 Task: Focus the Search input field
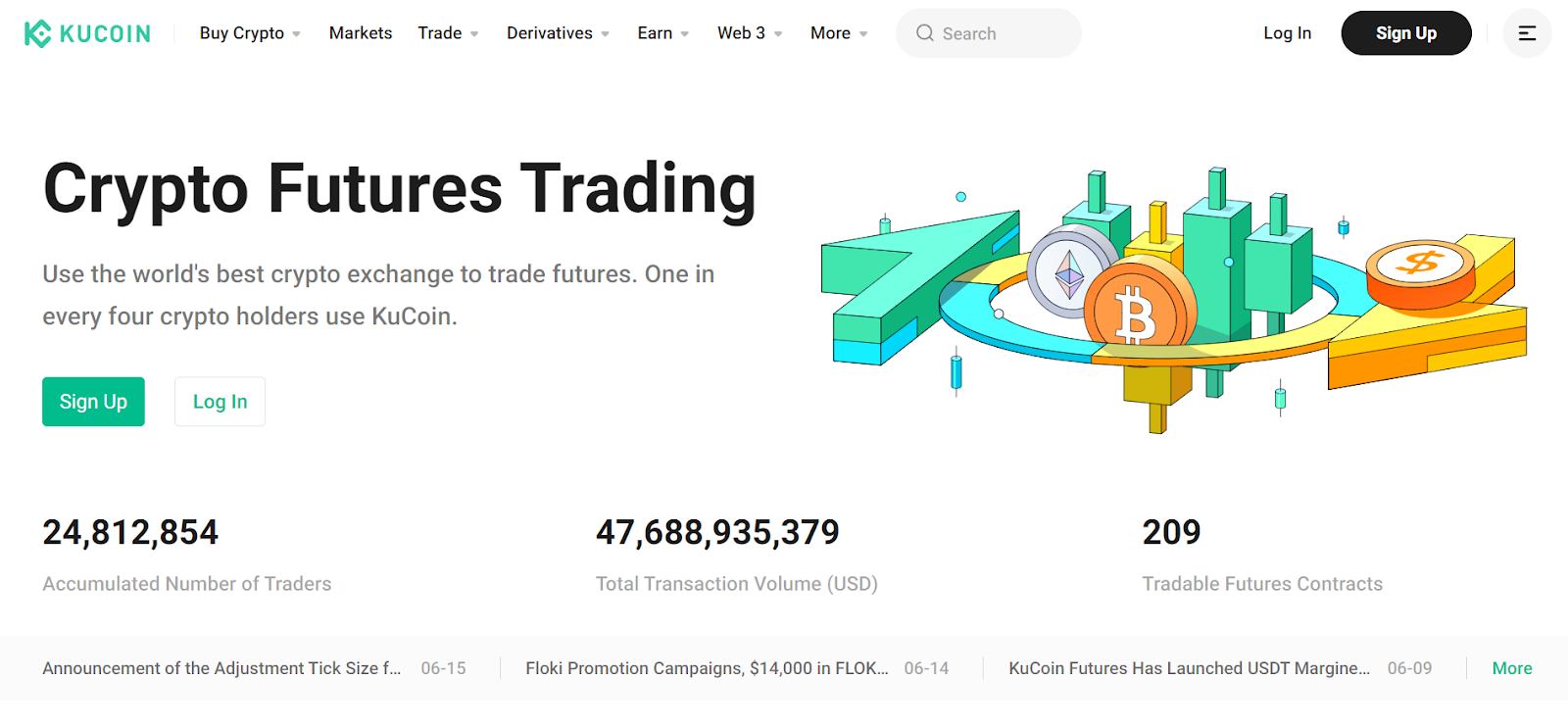pyautogui.click(x=989, y=33)
